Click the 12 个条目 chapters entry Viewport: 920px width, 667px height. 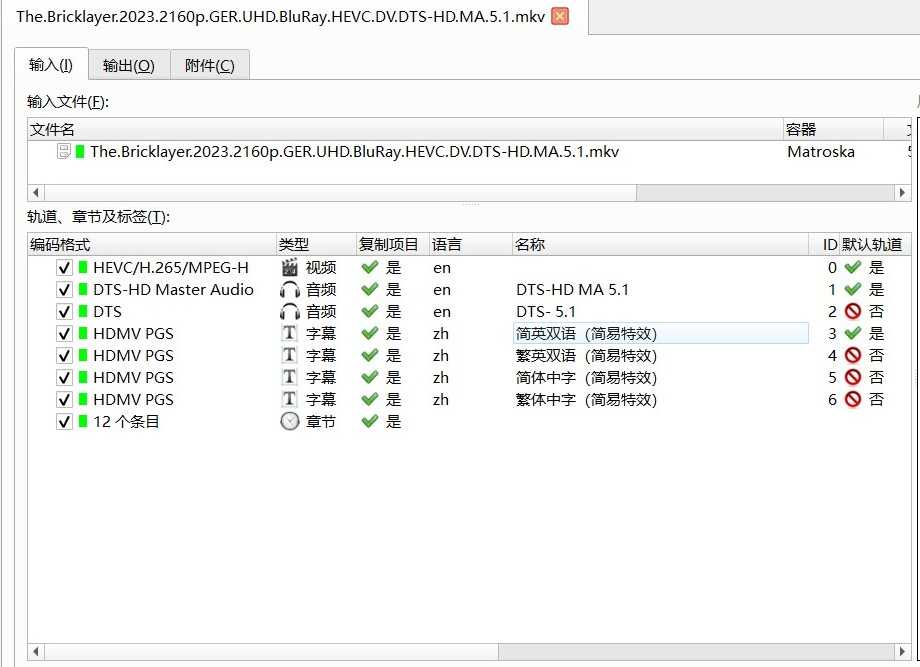pos(126,421)
